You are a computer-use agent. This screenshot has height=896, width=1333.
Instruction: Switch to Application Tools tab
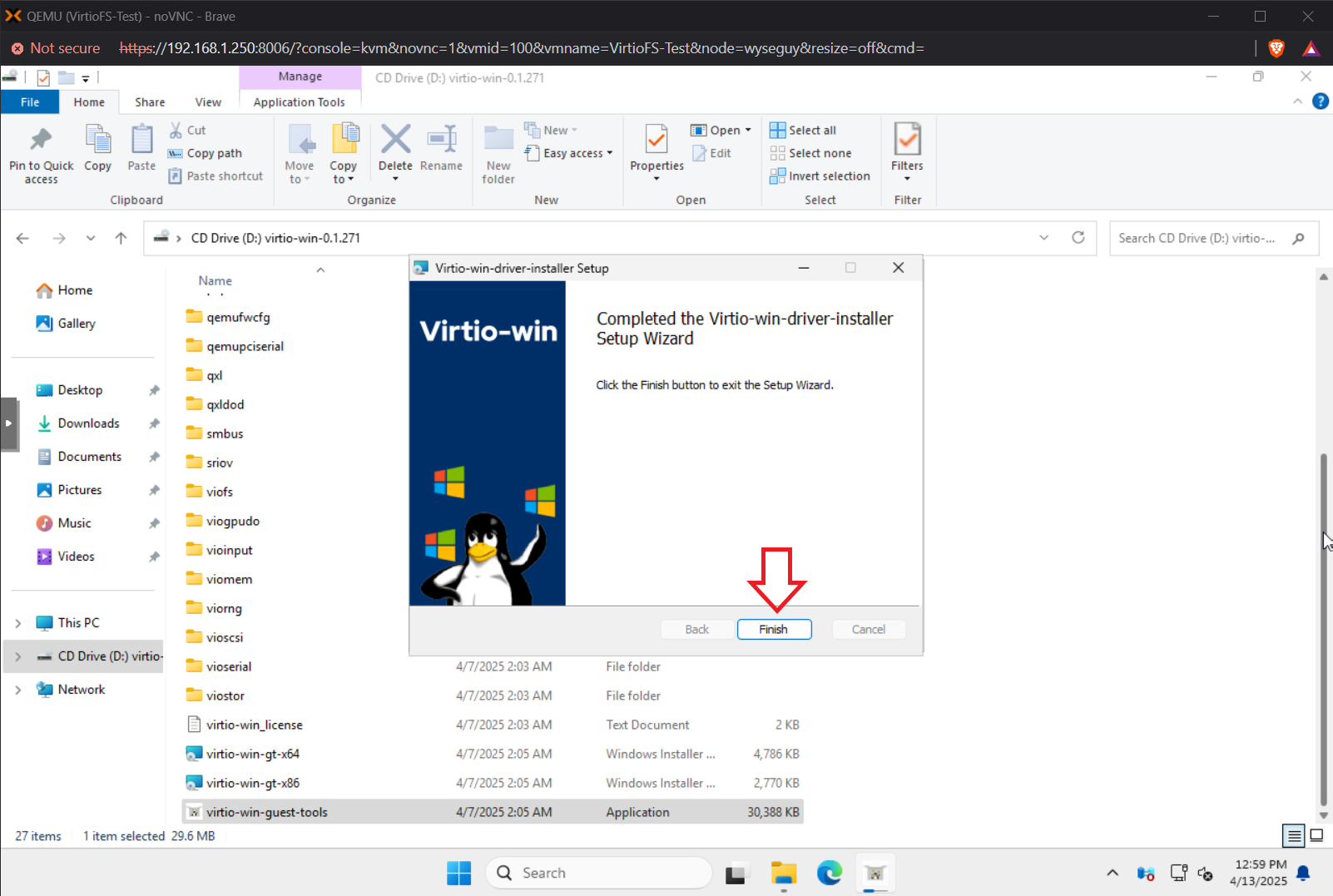(x=300, y=101)
